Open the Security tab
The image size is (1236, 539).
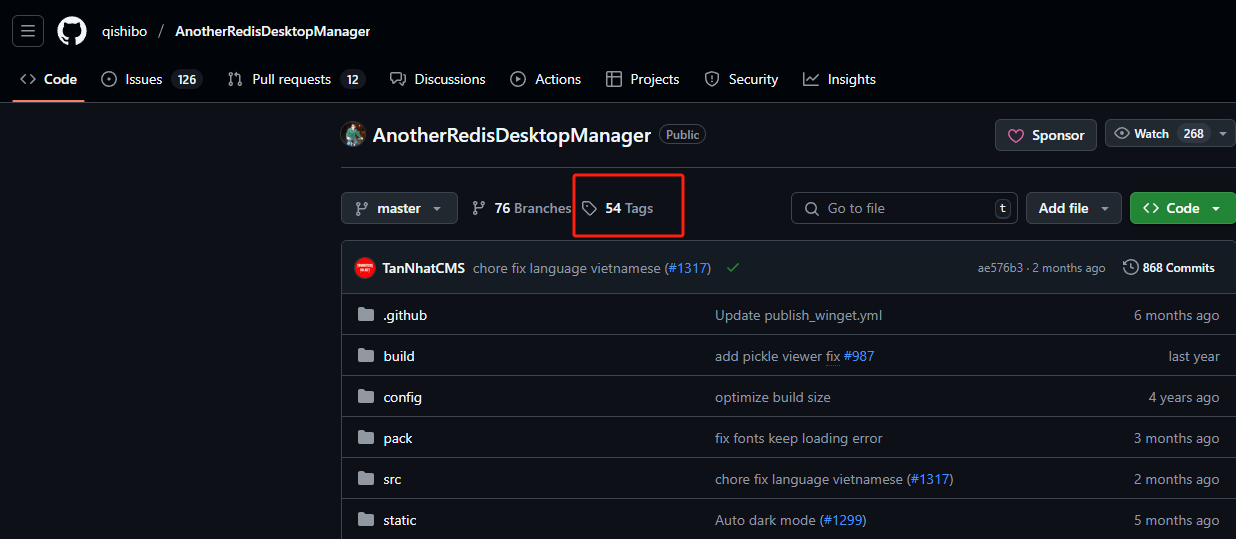[741, 79]
